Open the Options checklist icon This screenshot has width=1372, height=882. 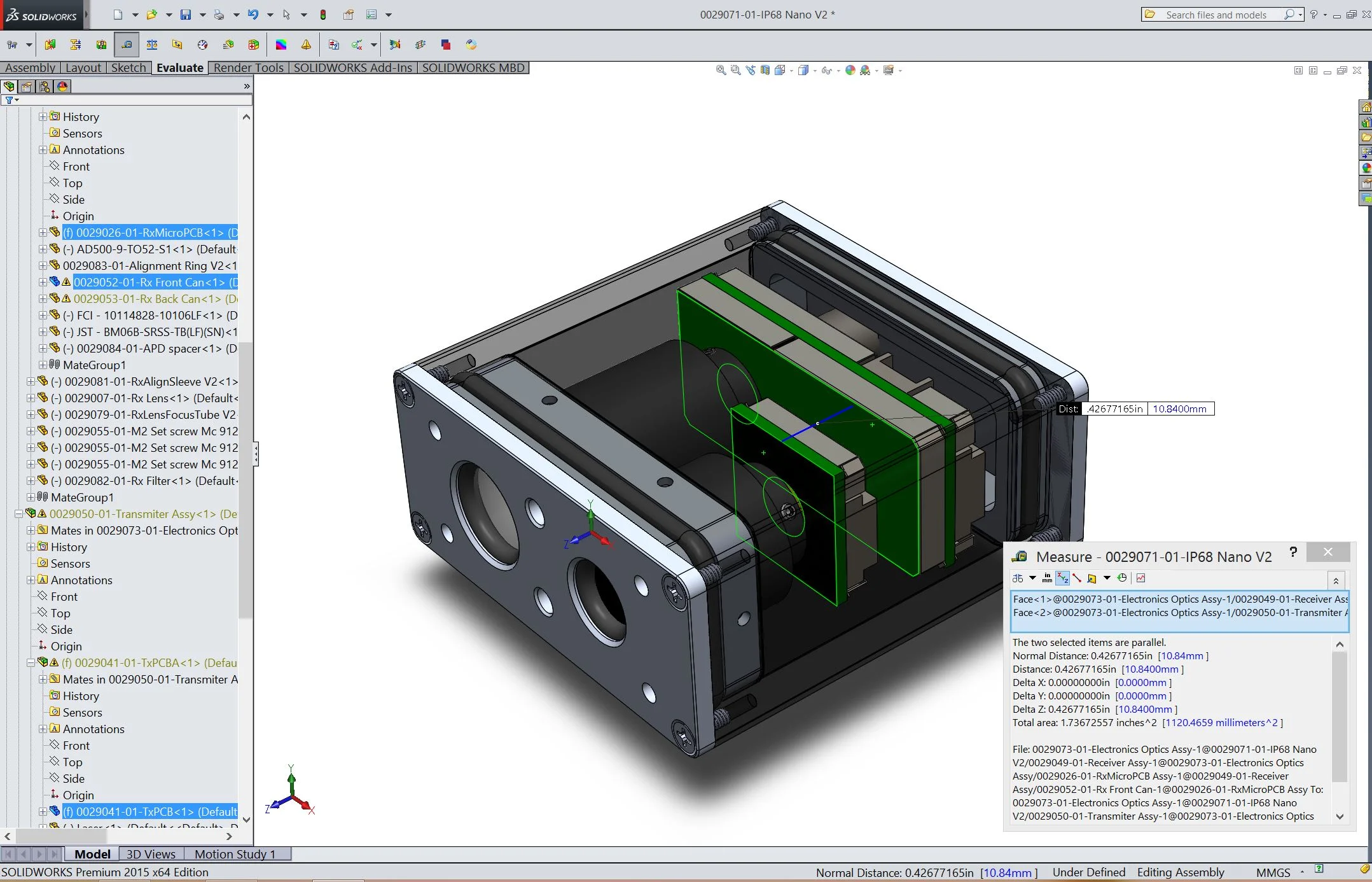click(x=371, y=15)
